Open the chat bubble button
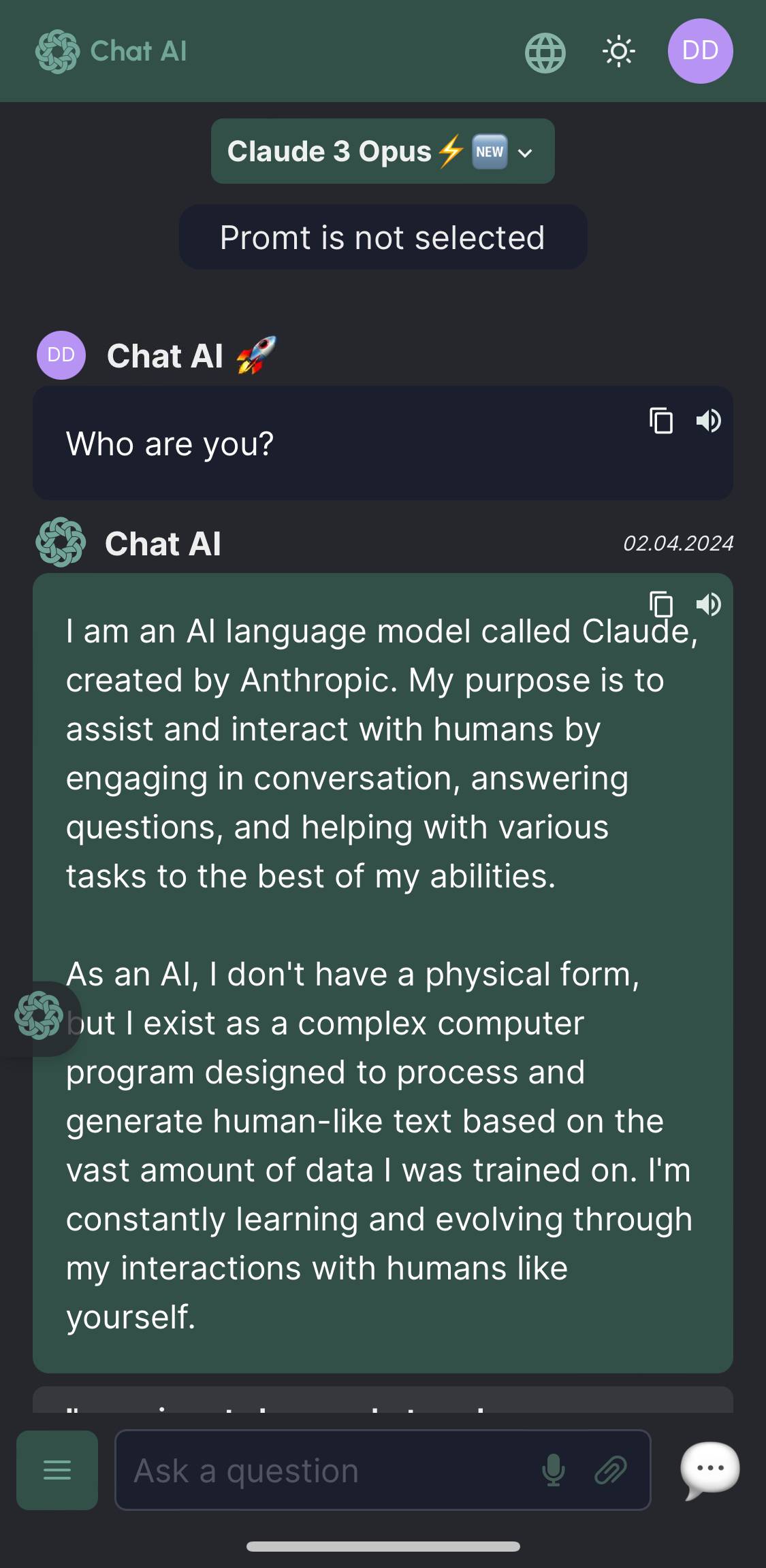Screen dimensions: 766x1568 (x=710, y=1469)
